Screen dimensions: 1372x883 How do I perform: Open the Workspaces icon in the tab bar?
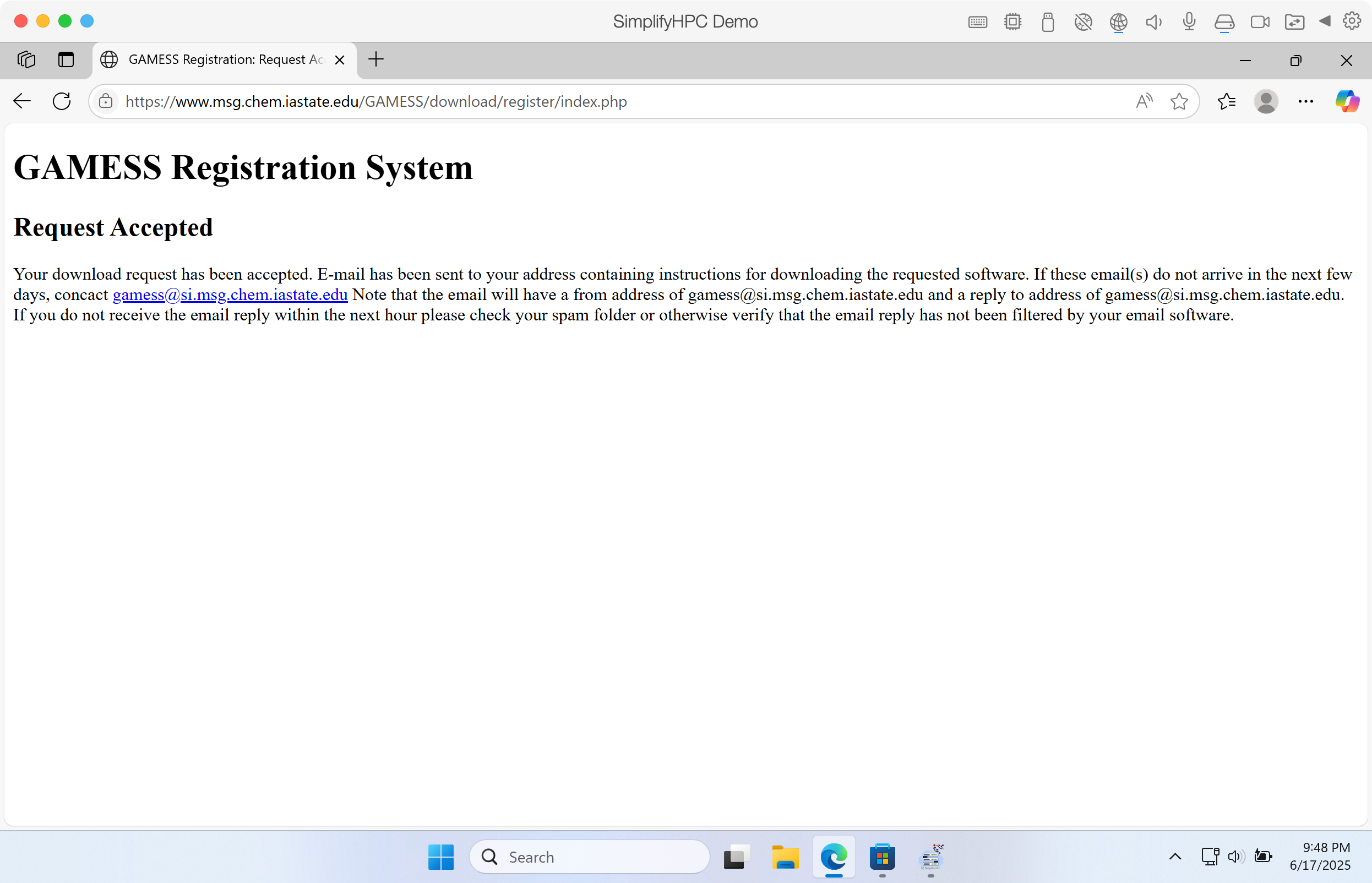(26, 59)
